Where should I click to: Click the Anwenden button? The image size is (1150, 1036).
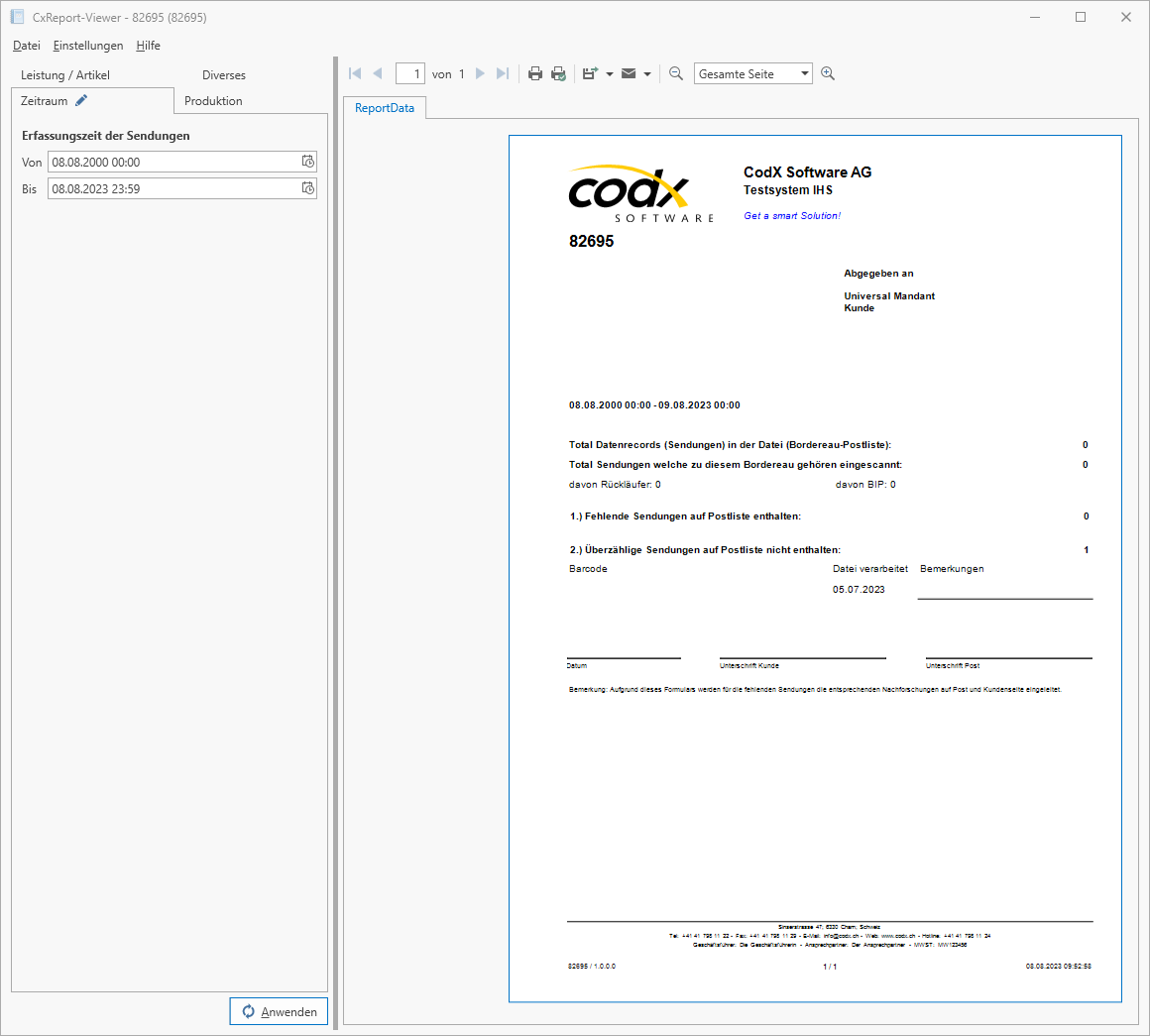(x=279, y=1011)
